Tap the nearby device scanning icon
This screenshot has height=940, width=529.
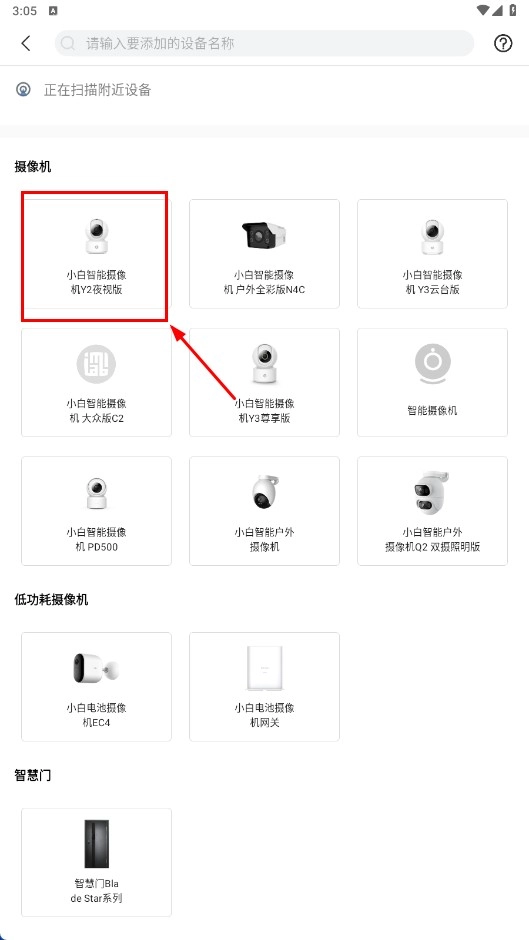coord(23,90)
